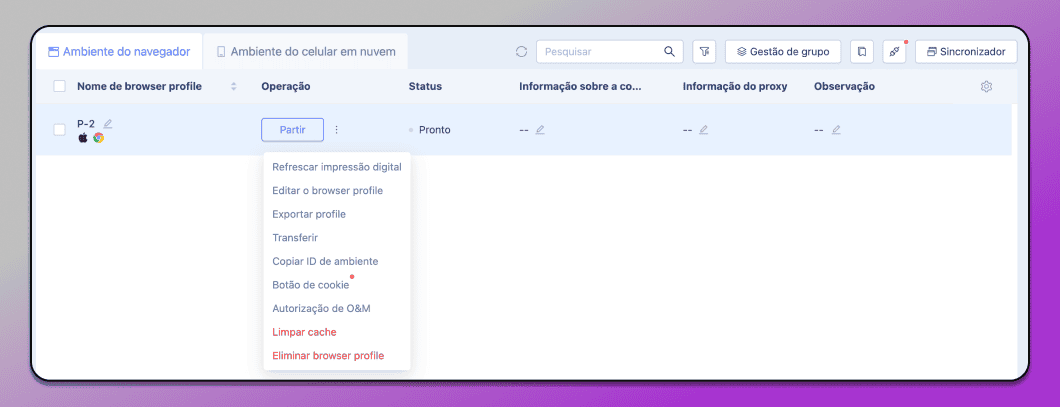Edit the Observação cell for P-2 via its pencil
1060x407 pixels.
pyautogui.click(x=836, y=130)
